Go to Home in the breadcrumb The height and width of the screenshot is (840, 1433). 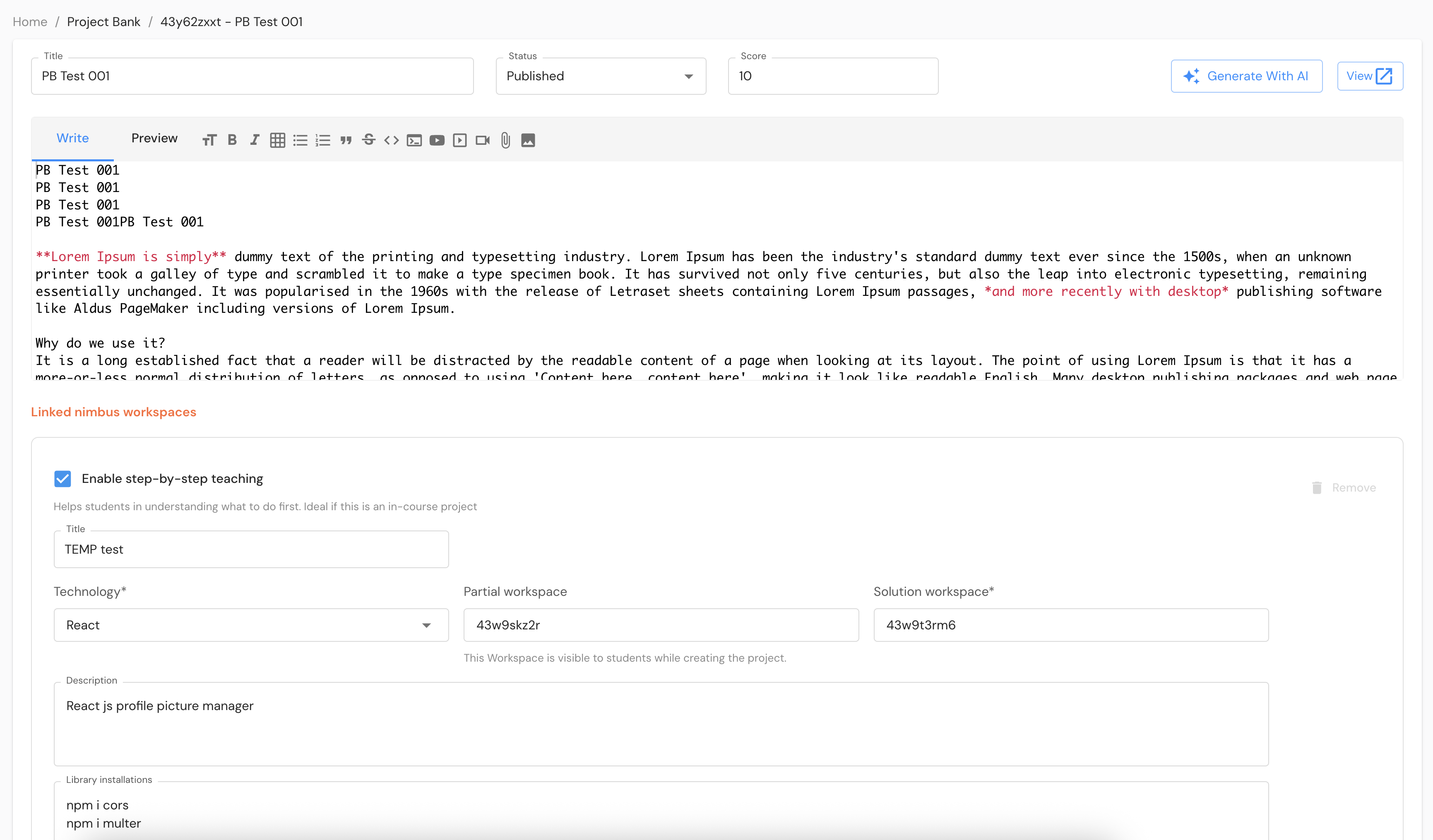[30, 22]
